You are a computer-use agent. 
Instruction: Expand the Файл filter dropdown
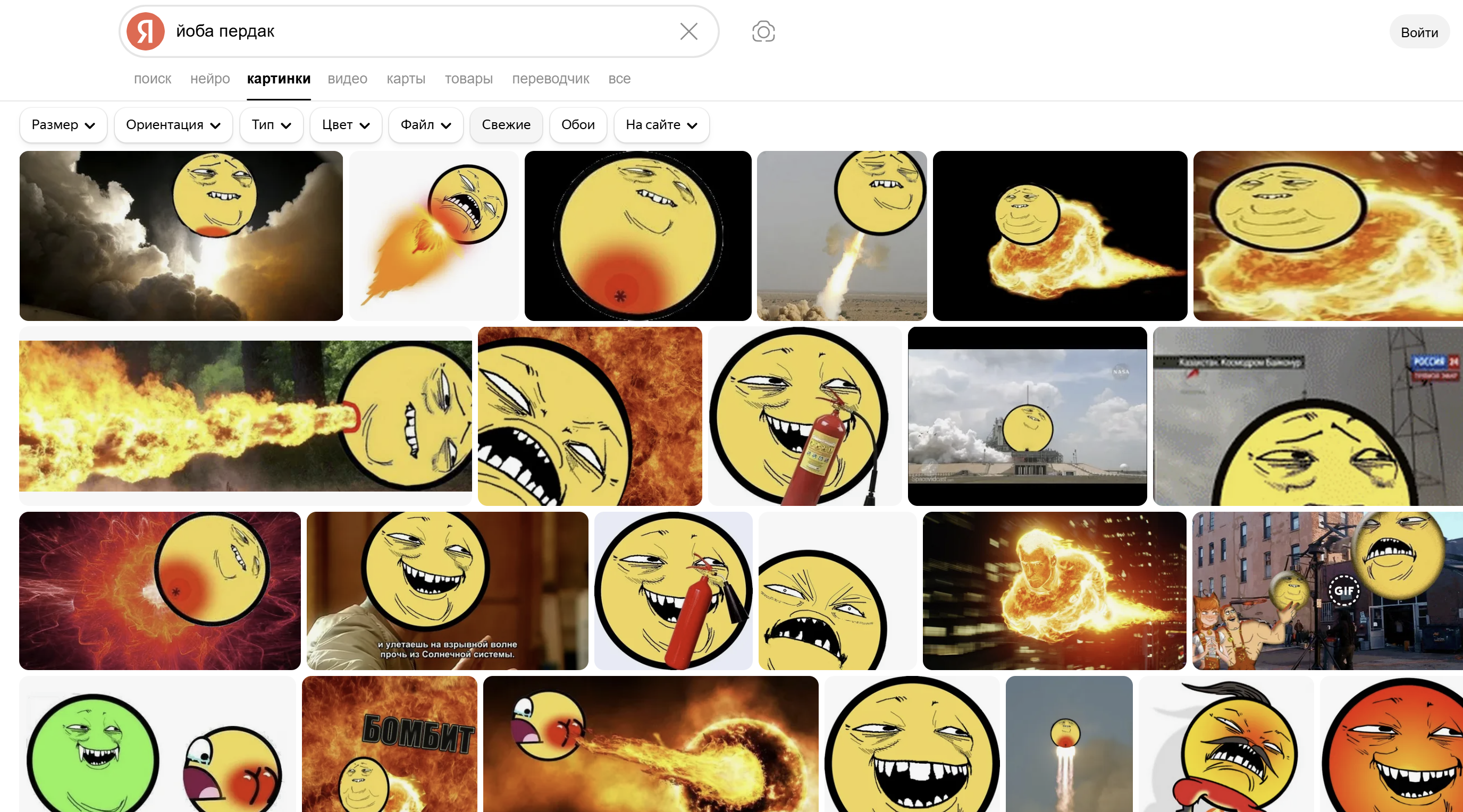(425, 125)
